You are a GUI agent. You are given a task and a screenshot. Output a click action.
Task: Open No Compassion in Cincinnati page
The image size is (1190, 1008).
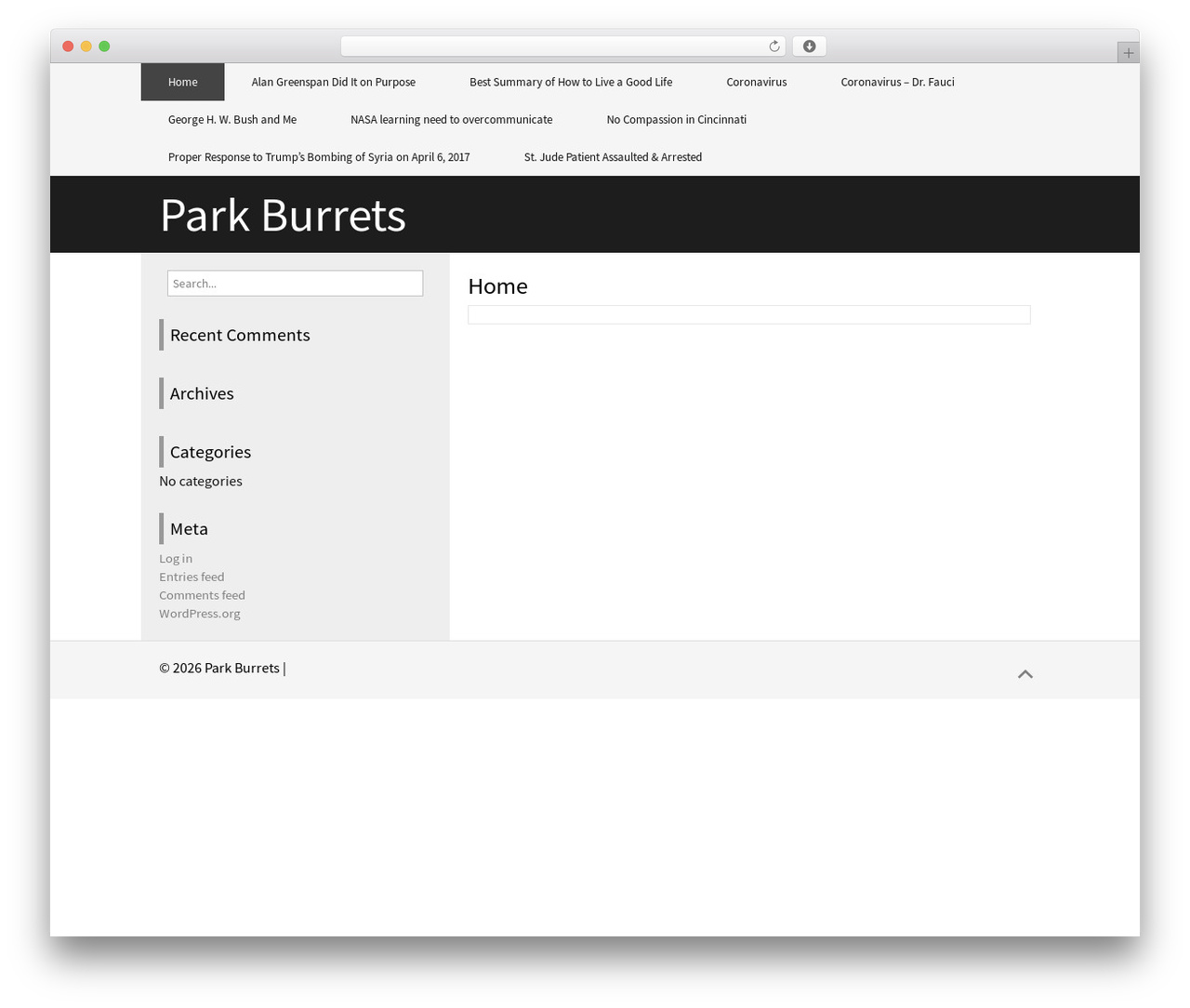point(677,119)
